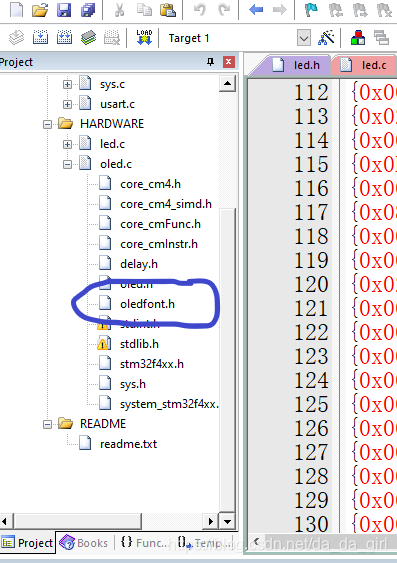Select readme.txt under README
Viewport: 397px width, 563px height.
[x=129, y=444]
